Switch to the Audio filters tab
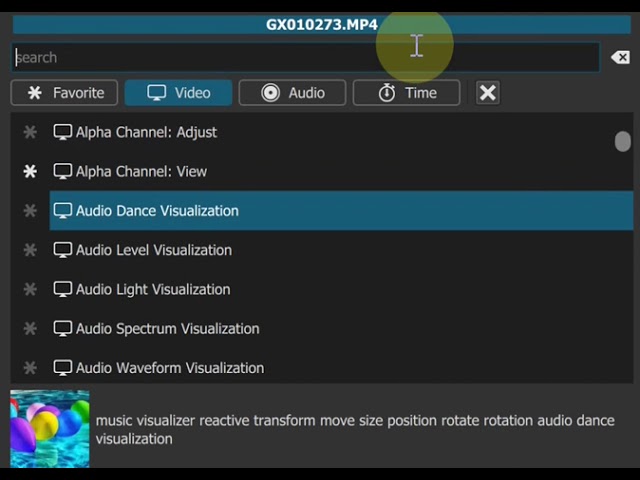This screenshot has height=480, width=640. (x=292, y=93)
